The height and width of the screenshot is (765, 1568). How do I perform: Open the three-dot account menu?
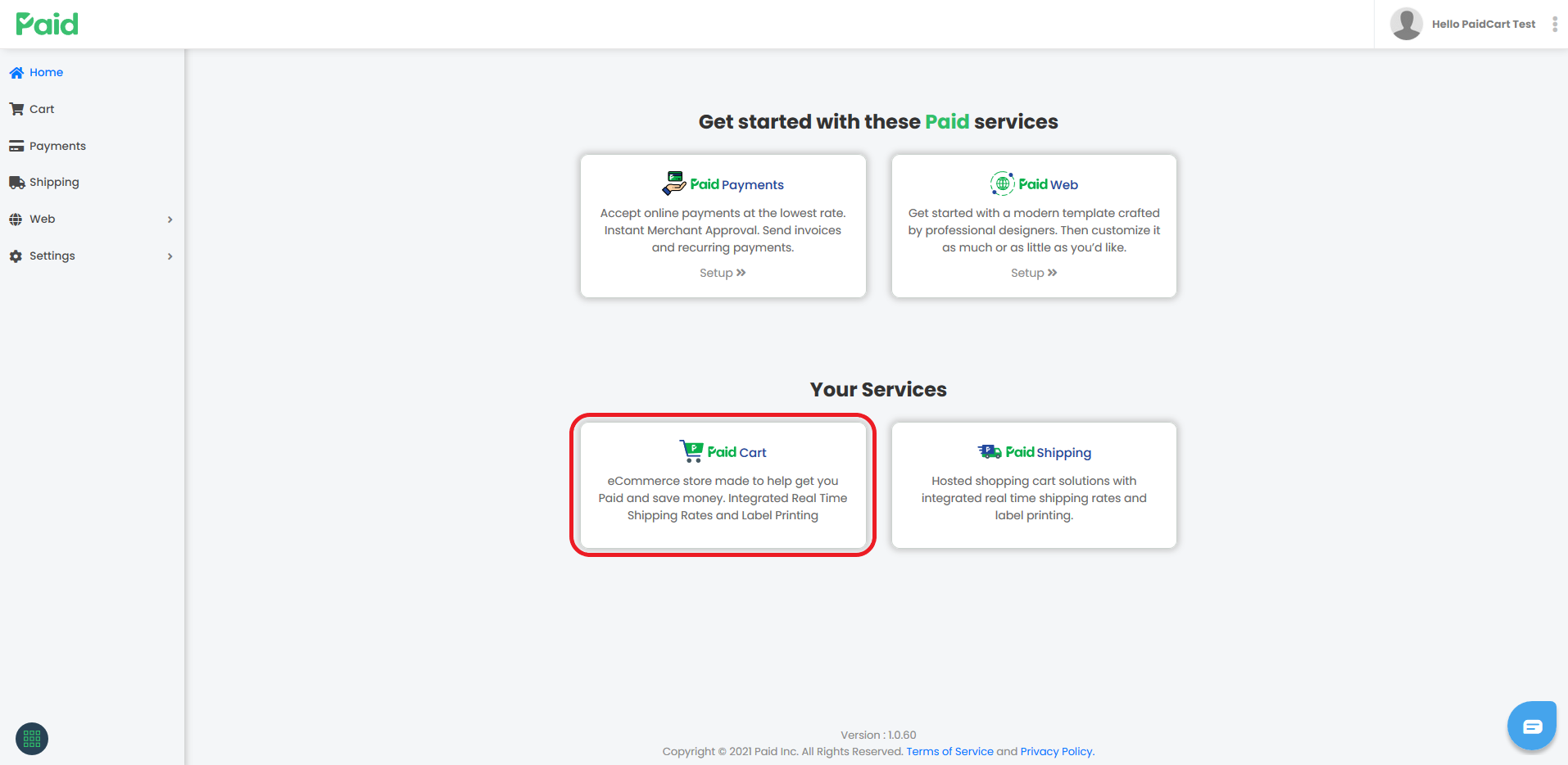(x=1555, y=24)
